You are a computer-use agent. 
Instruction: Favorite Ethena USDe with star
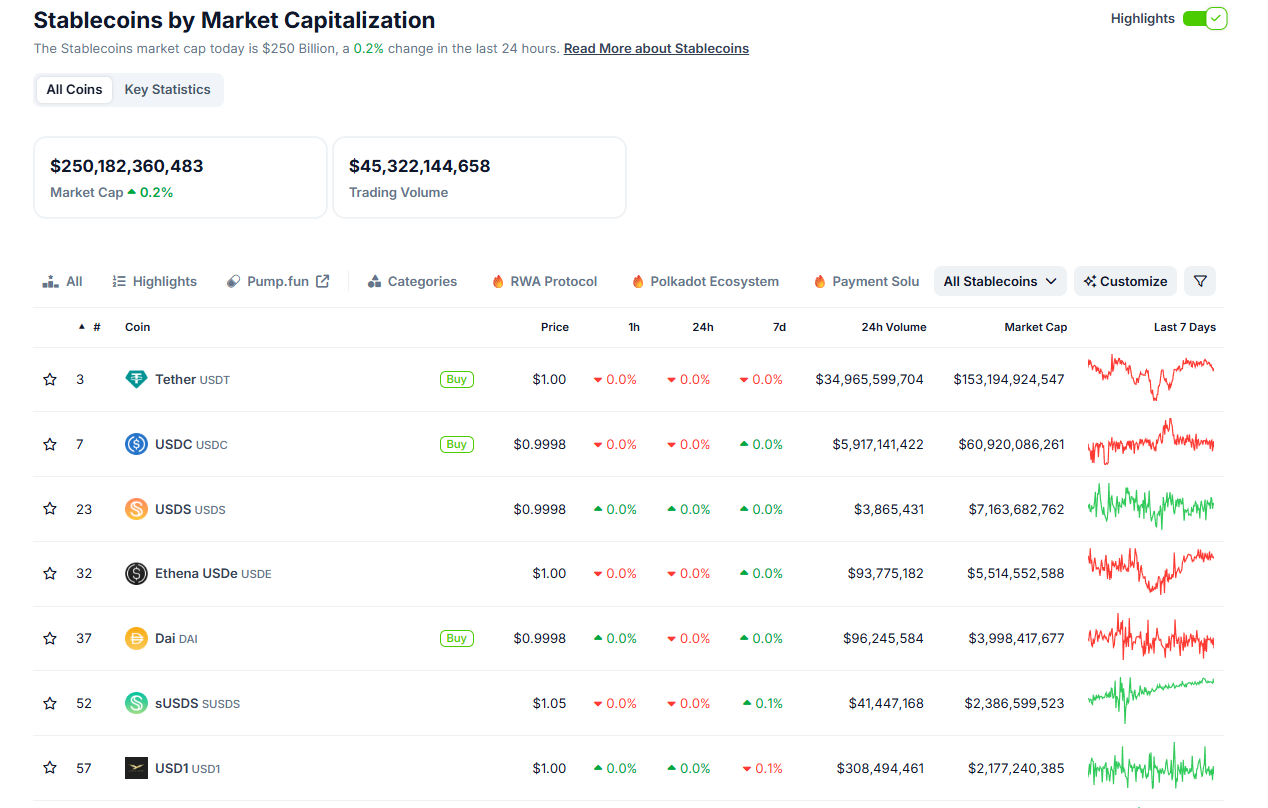coord(50,574)
